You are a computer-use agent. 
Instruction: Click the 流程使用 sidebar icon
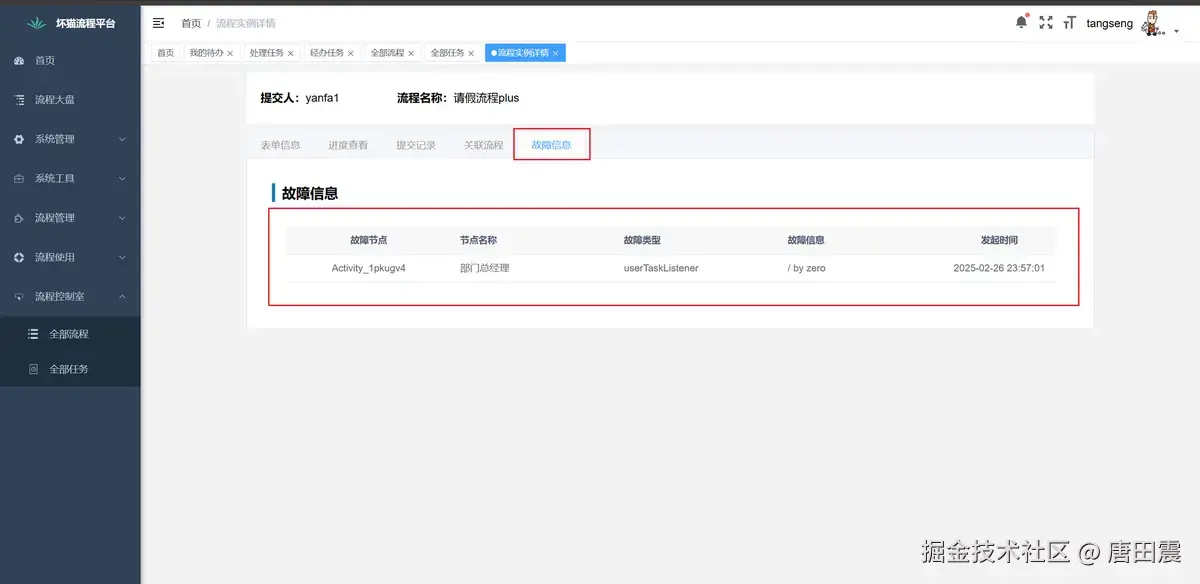coord(19,257)
